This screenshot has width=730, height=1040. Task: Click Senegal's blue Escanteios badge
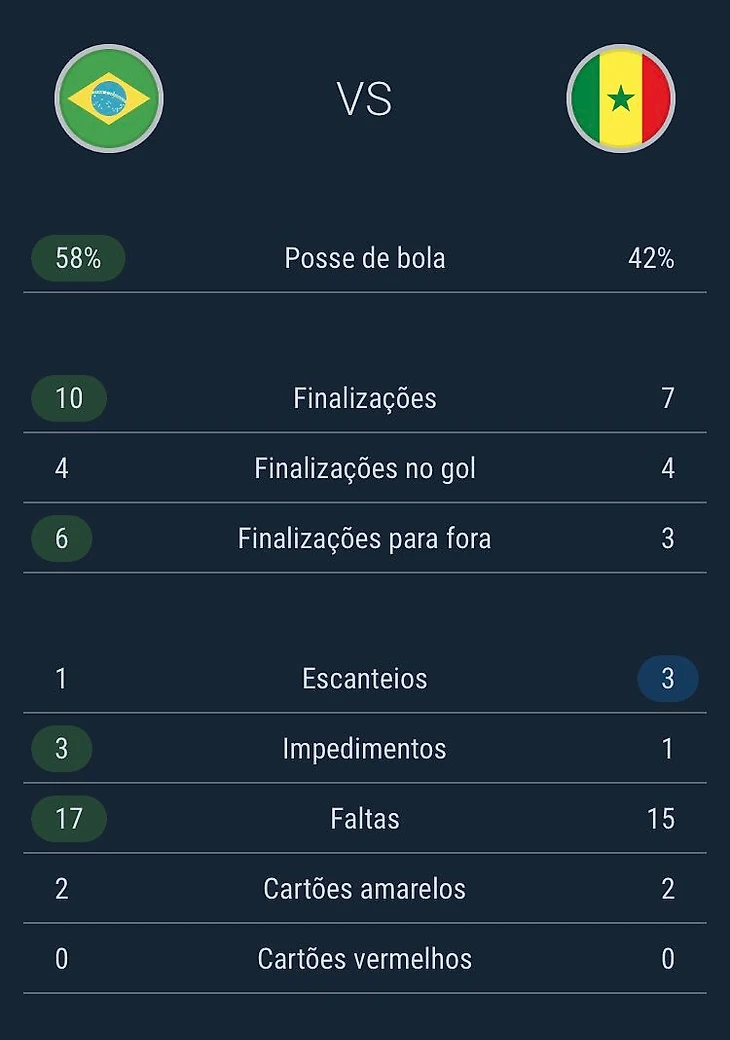pyautogui.click(x=667, y=678)
